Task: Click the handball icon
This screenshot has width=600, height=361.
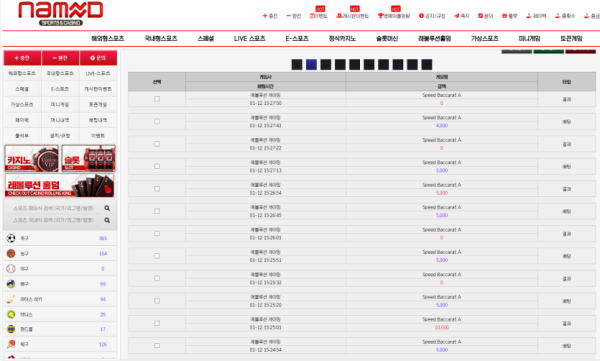Action: (11, 329)
